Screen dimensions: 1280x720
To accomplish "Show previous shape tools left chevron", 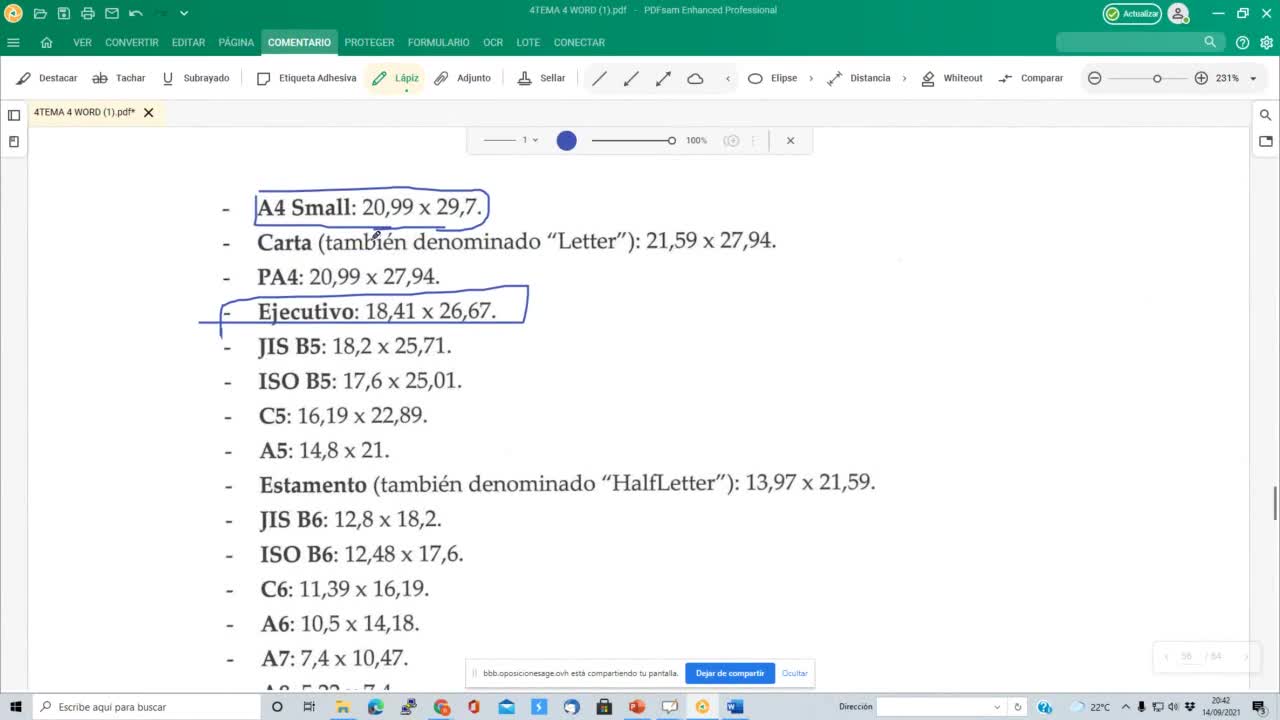I will click(727, 78).
